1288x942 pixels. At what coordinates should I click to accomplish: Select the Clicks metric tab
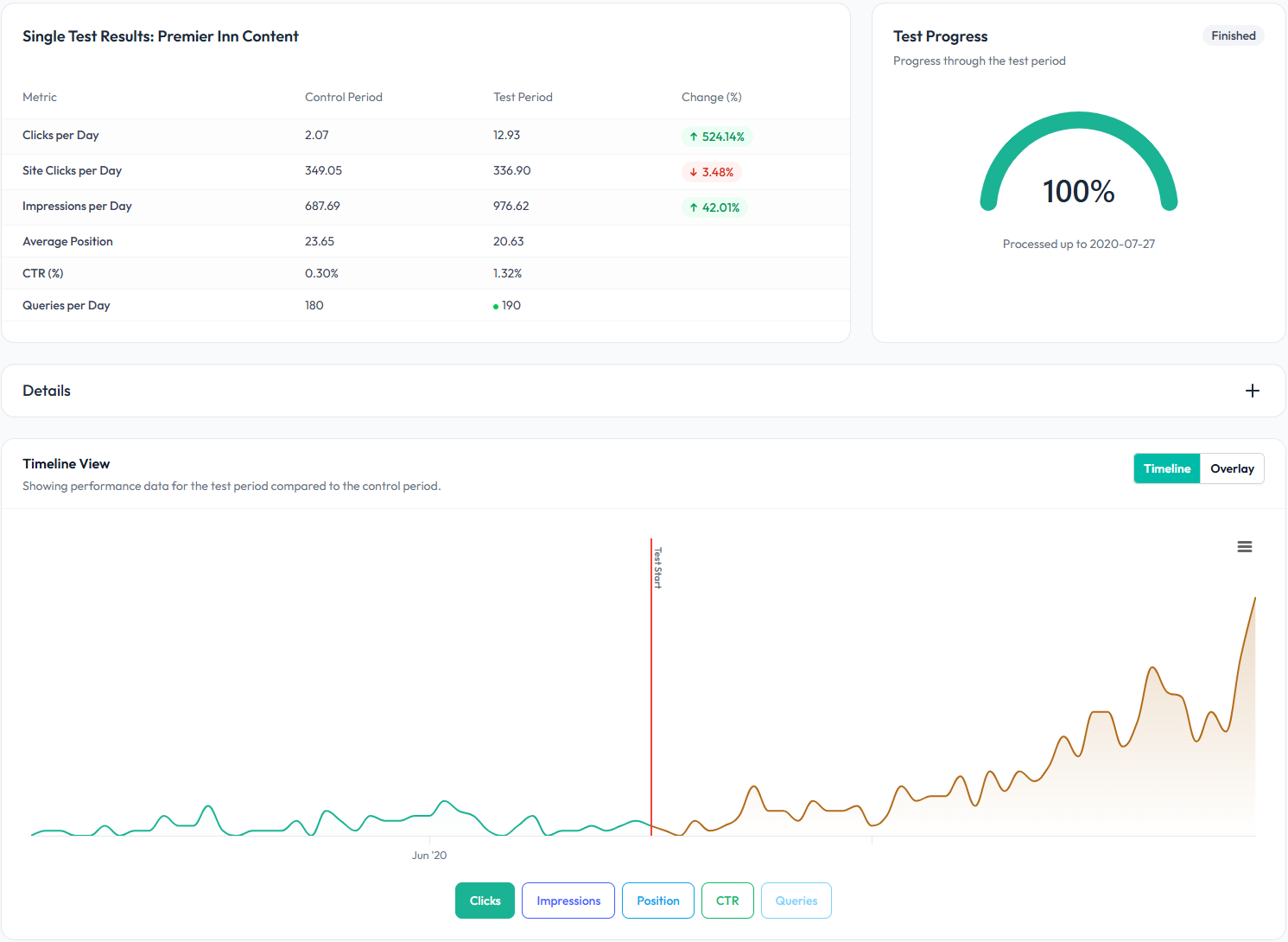[485, 901]
